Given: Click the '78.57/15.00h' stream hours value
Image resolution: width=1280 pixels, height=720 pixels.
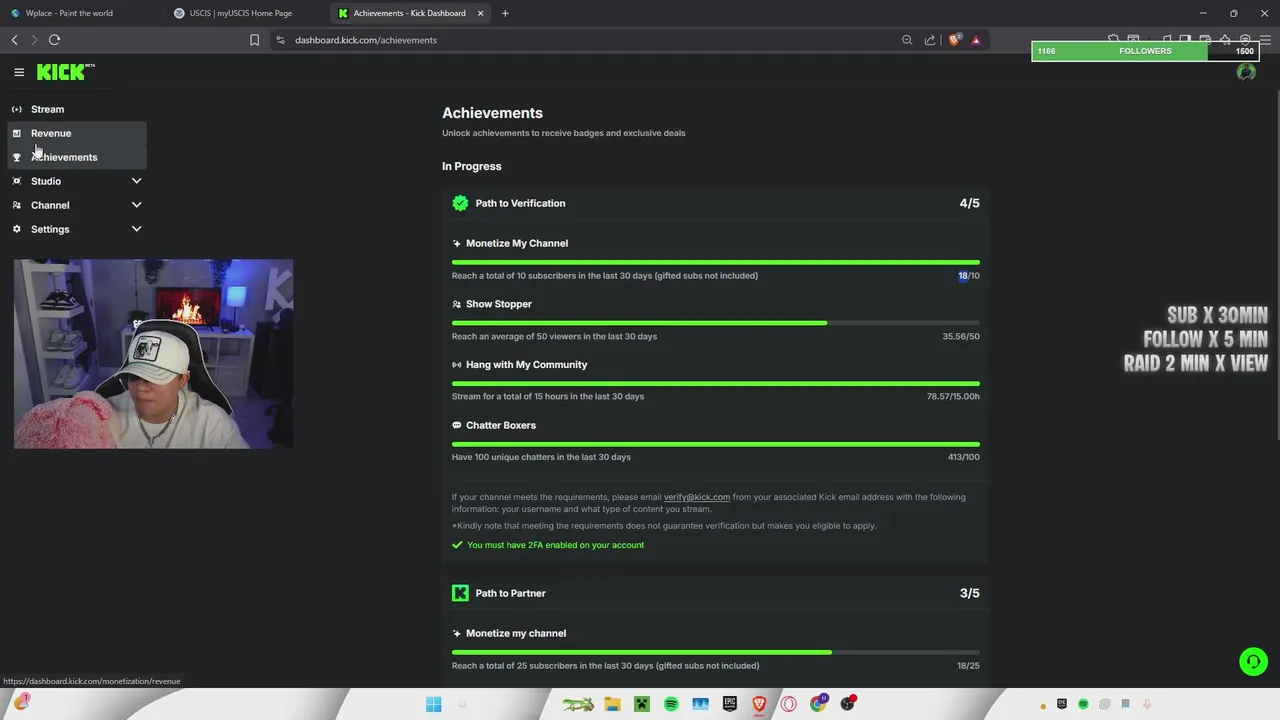Looking at the screenshot, I should tap(953, 397).
